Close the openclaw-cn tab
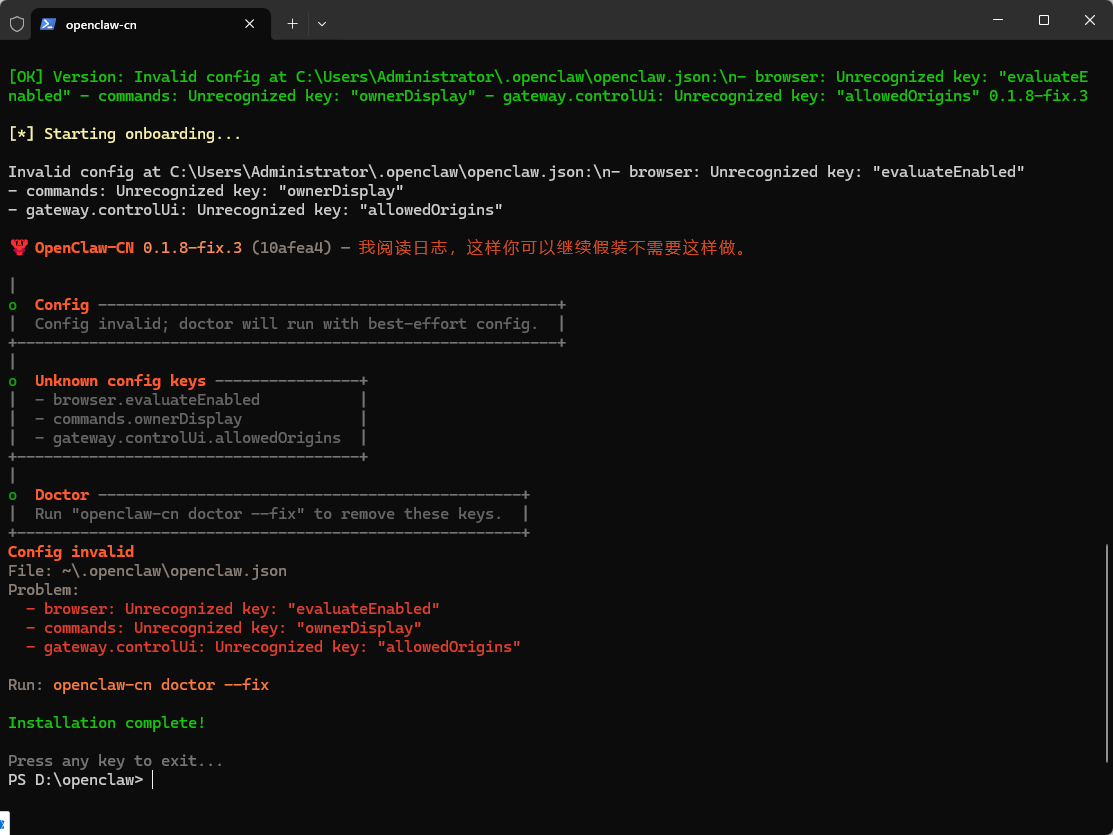Screen dimensions: 1113x835 (x=250, y=23)
